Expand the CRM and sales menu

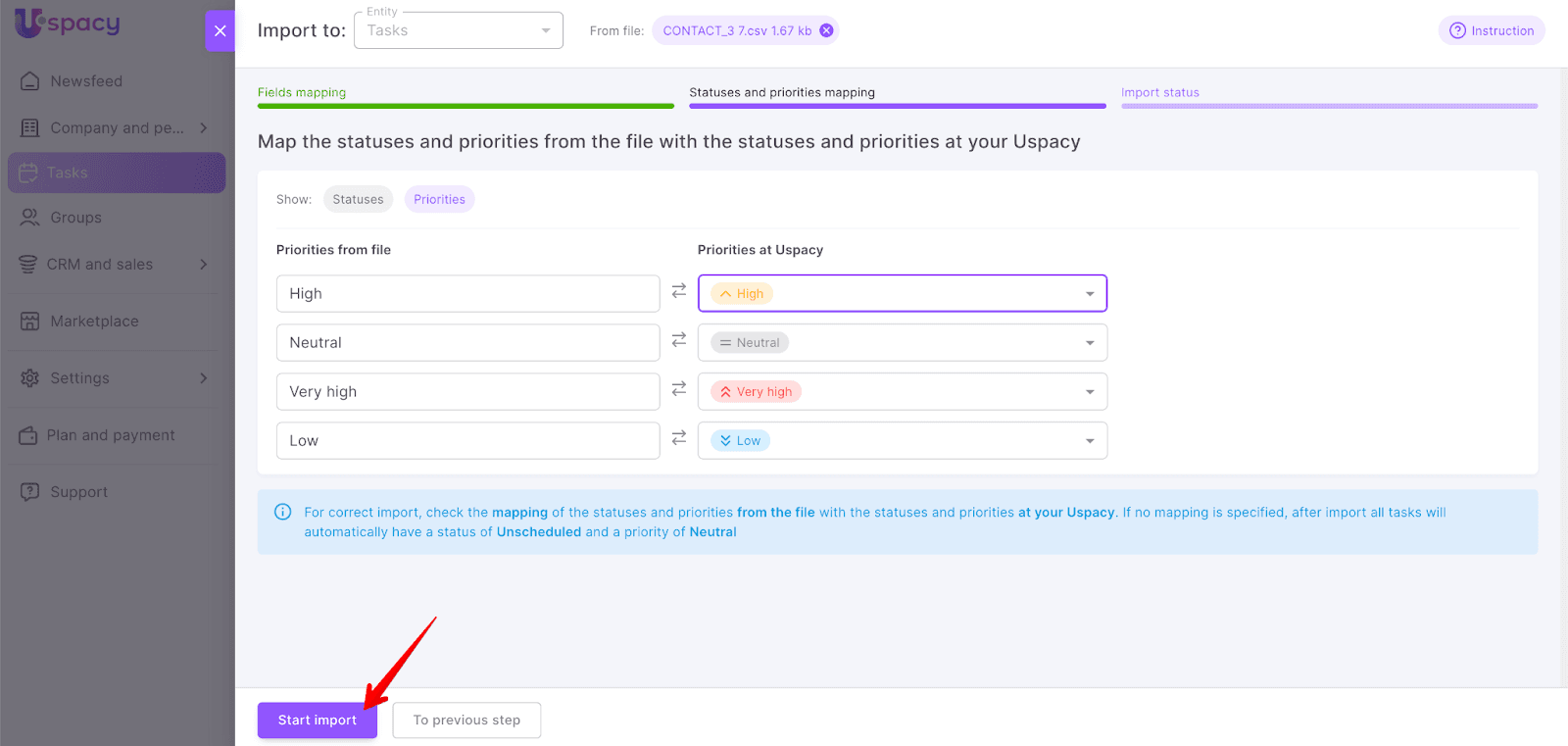pos(204,265)
